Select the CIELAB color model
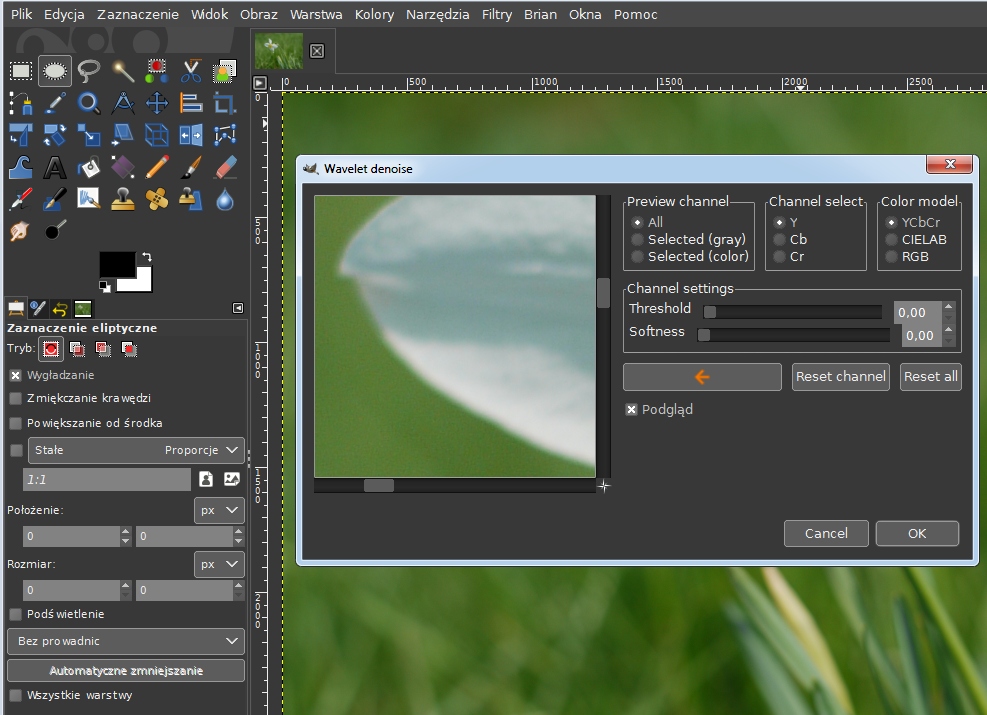This screenshot has height=715, width=987. [891, 240]
